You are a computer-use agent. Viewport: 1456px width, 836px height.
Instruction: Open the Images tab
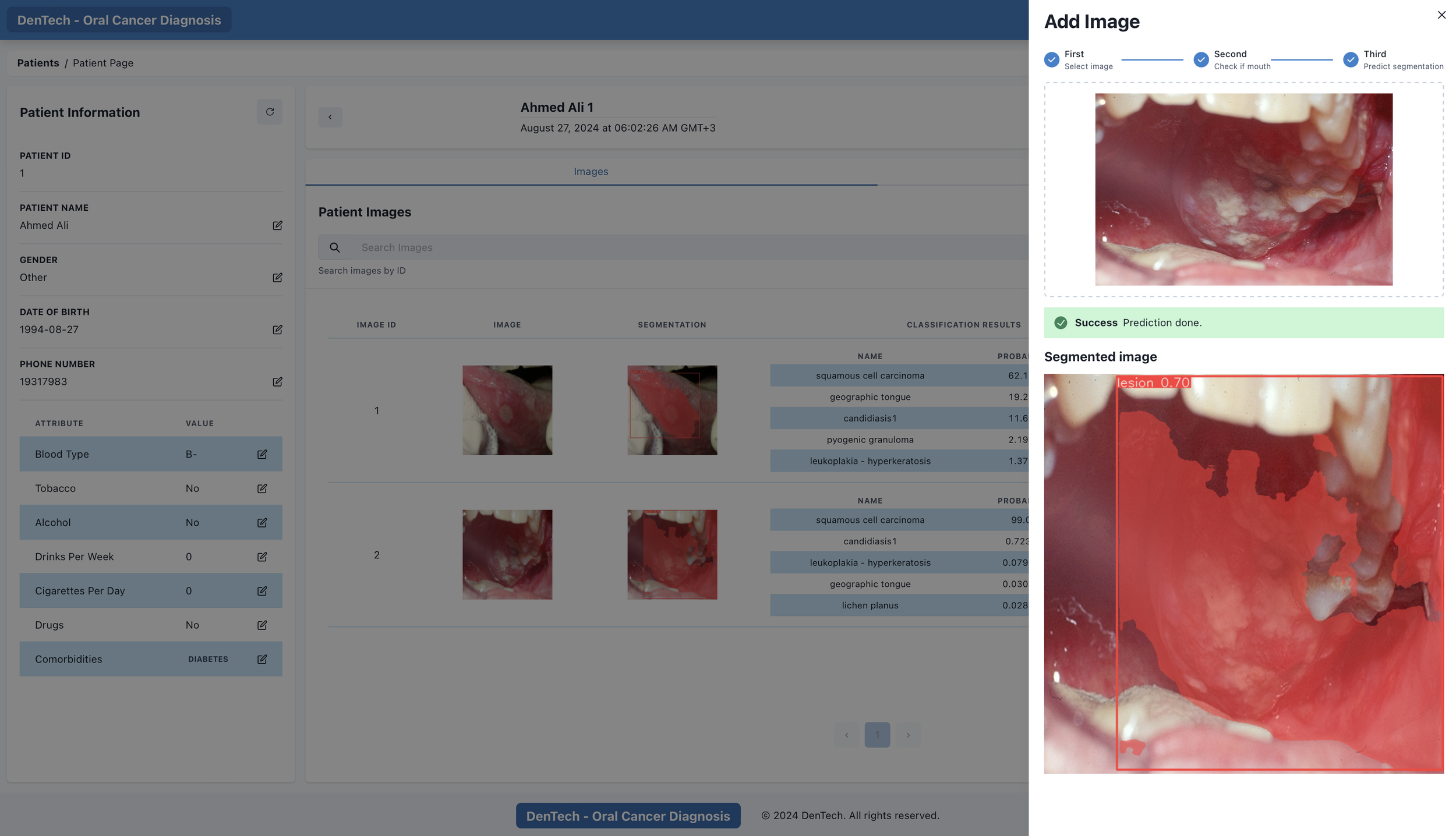[x=591, y=172]
